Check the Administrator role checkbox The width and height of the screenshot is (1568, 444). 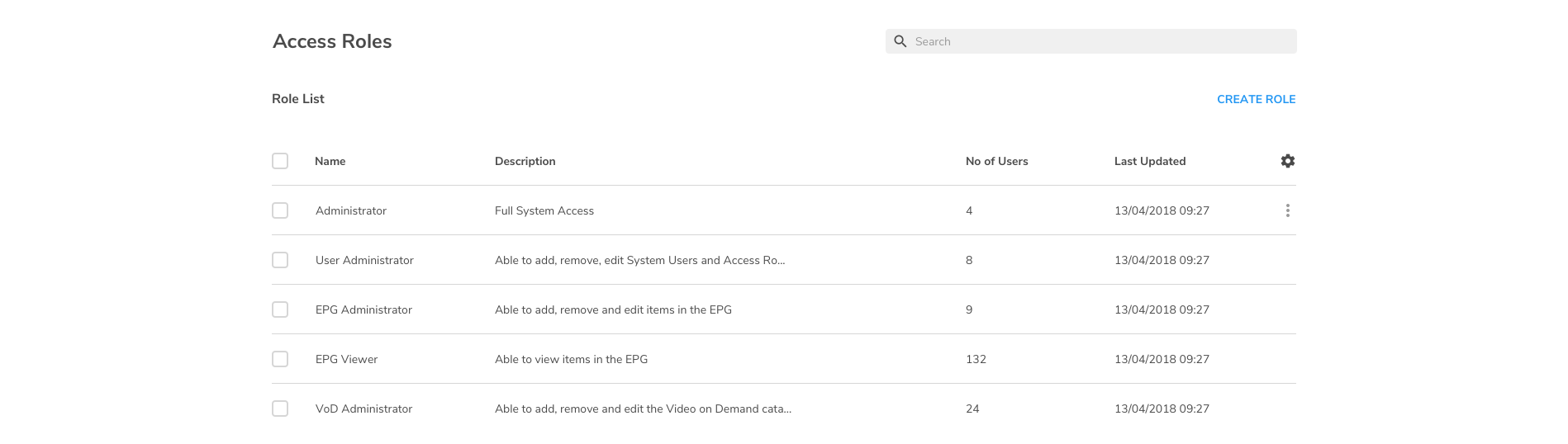[x=280, y=210]
